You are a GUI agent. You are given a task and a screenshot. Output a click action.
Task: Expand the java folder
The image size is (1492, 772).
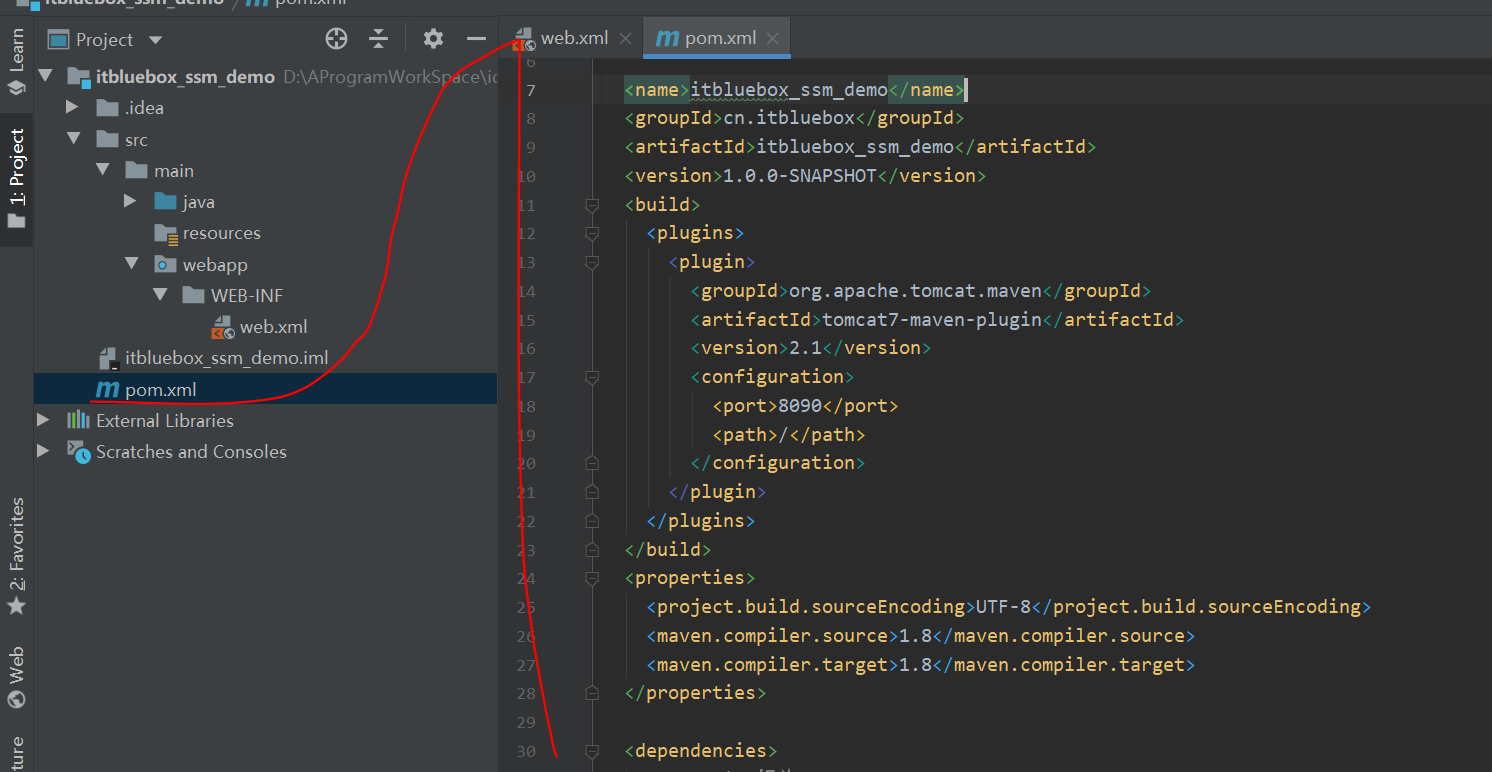(130, 201)
